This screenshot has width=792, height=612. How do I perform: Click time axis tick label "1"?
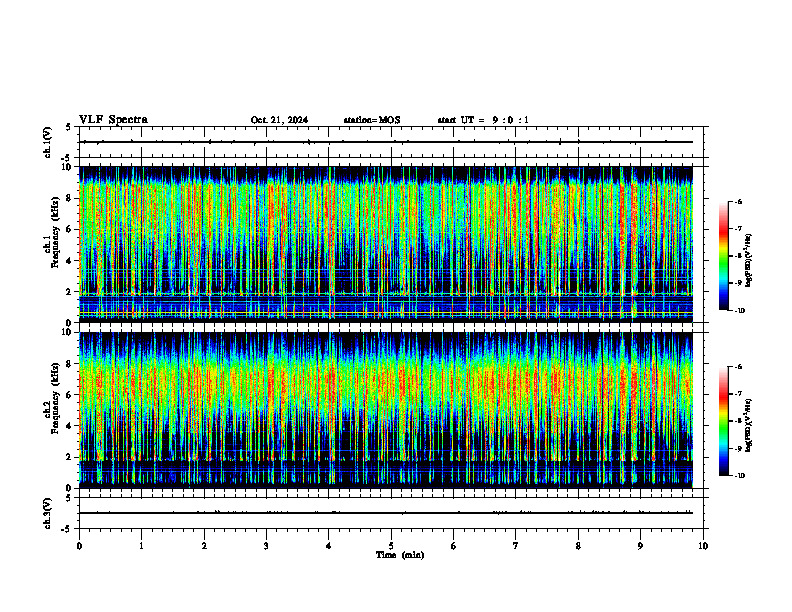point(142,546)
